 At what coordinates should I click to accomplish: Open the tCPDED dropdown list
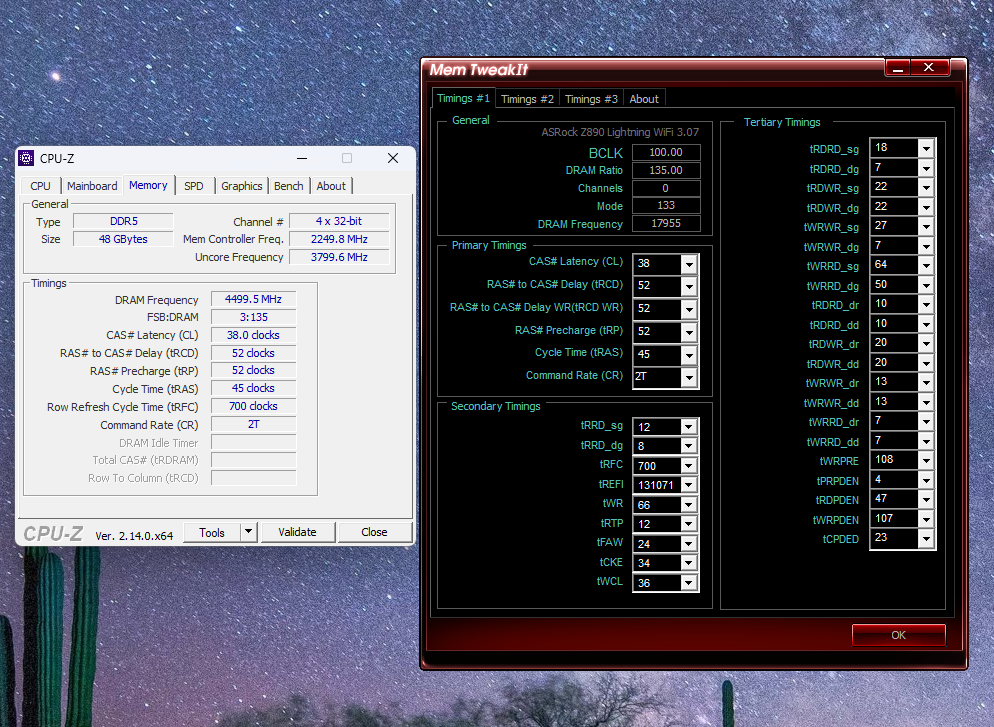(926, 538)
